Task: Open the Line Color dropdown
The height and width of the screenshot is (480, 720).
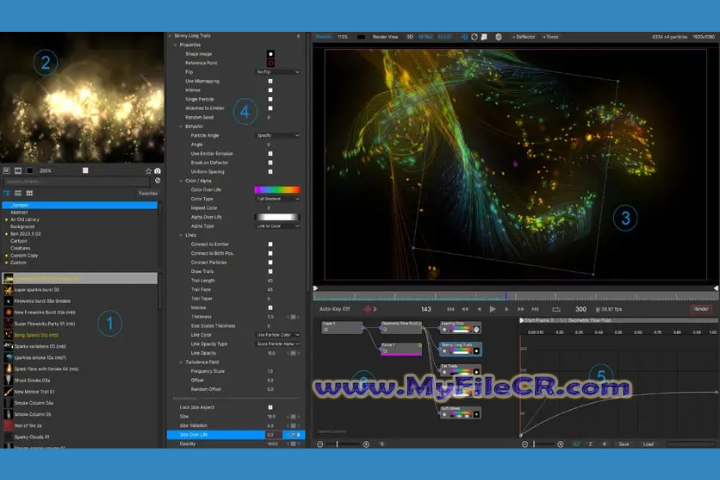Action: 278,335
